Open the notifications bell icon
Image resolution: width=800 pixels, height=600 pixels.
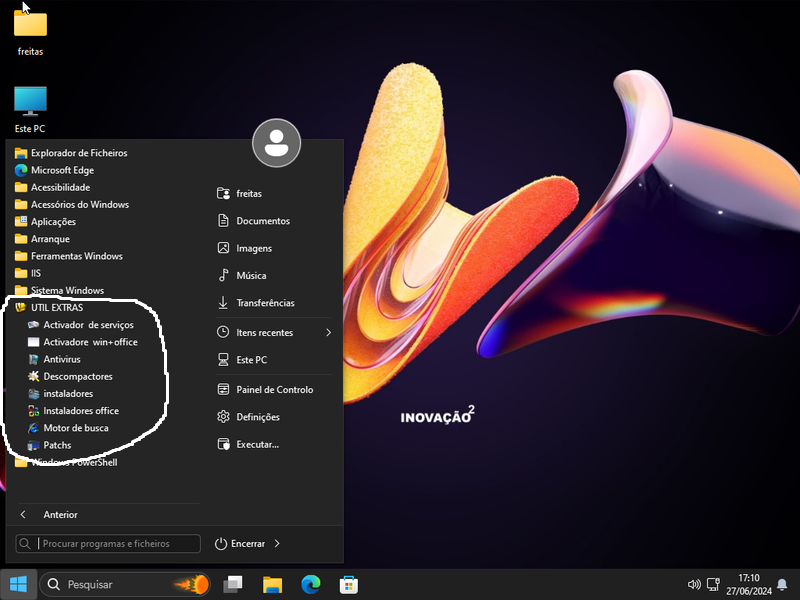pyautogui.click(x=782, y=584)
